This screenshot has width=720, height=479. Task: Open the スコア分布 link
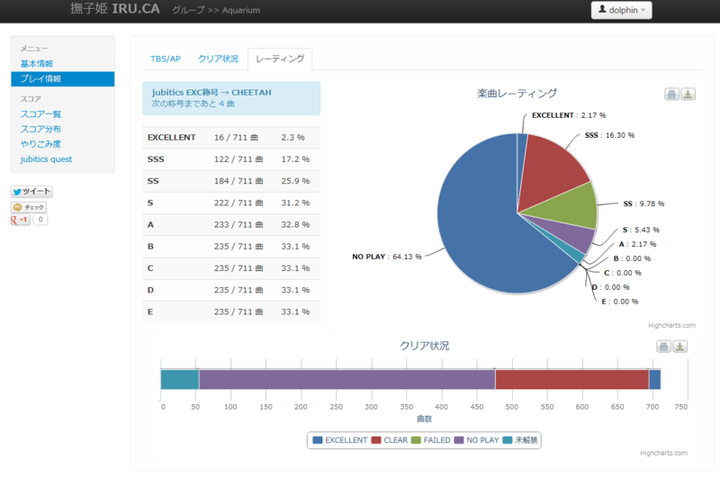[x=40, y=129]
